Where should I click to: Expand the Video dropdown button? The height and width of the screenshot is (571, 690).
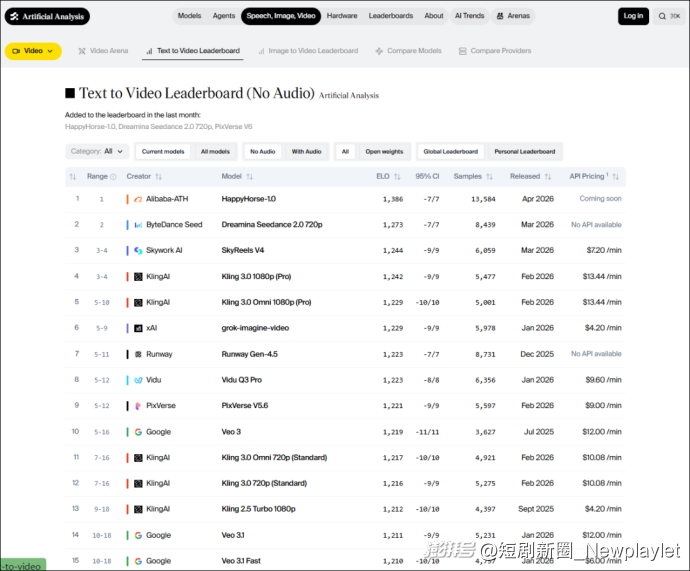point(33,51)
